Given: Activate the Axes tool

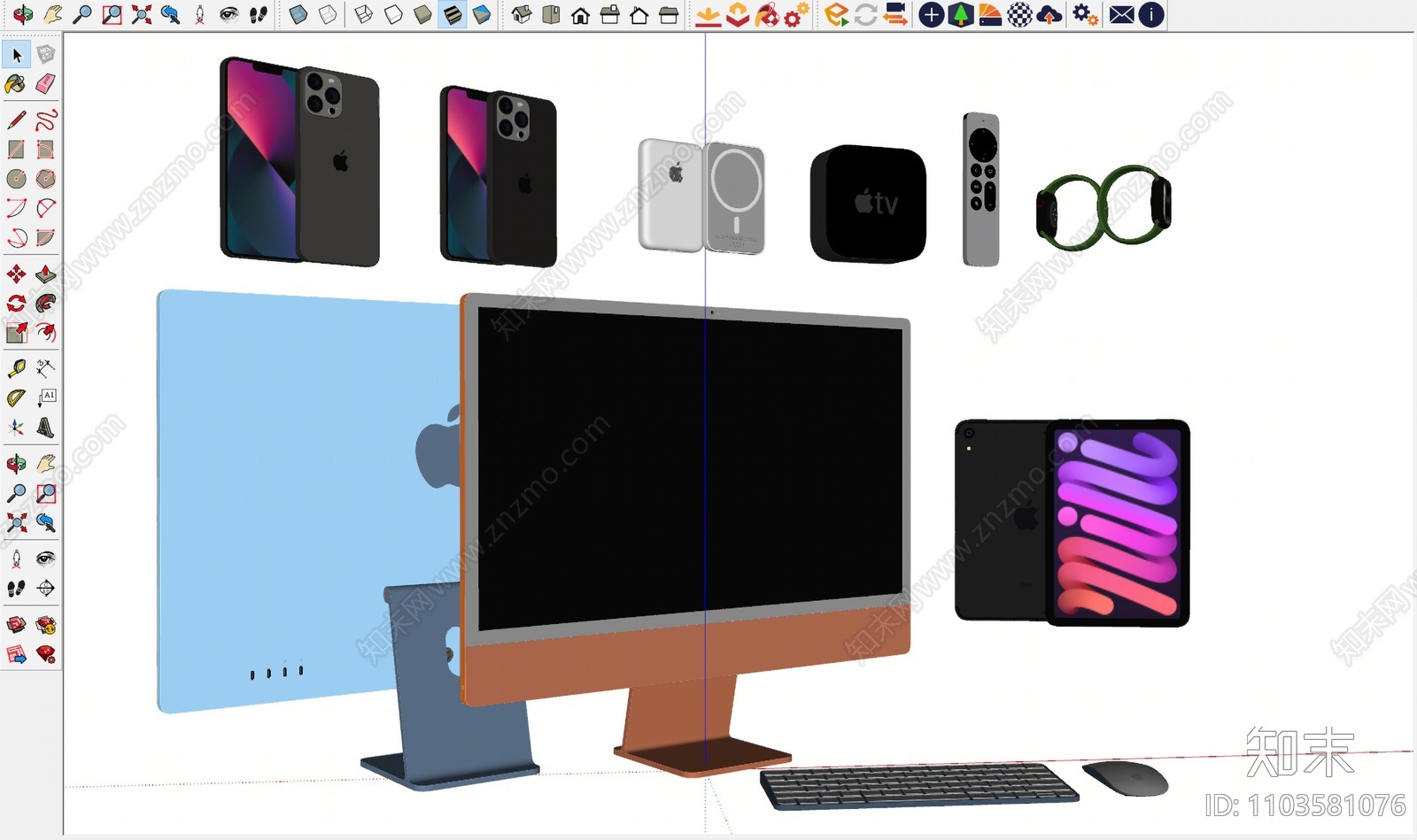Looking at the screenshot, I should [x=16, y=428].
